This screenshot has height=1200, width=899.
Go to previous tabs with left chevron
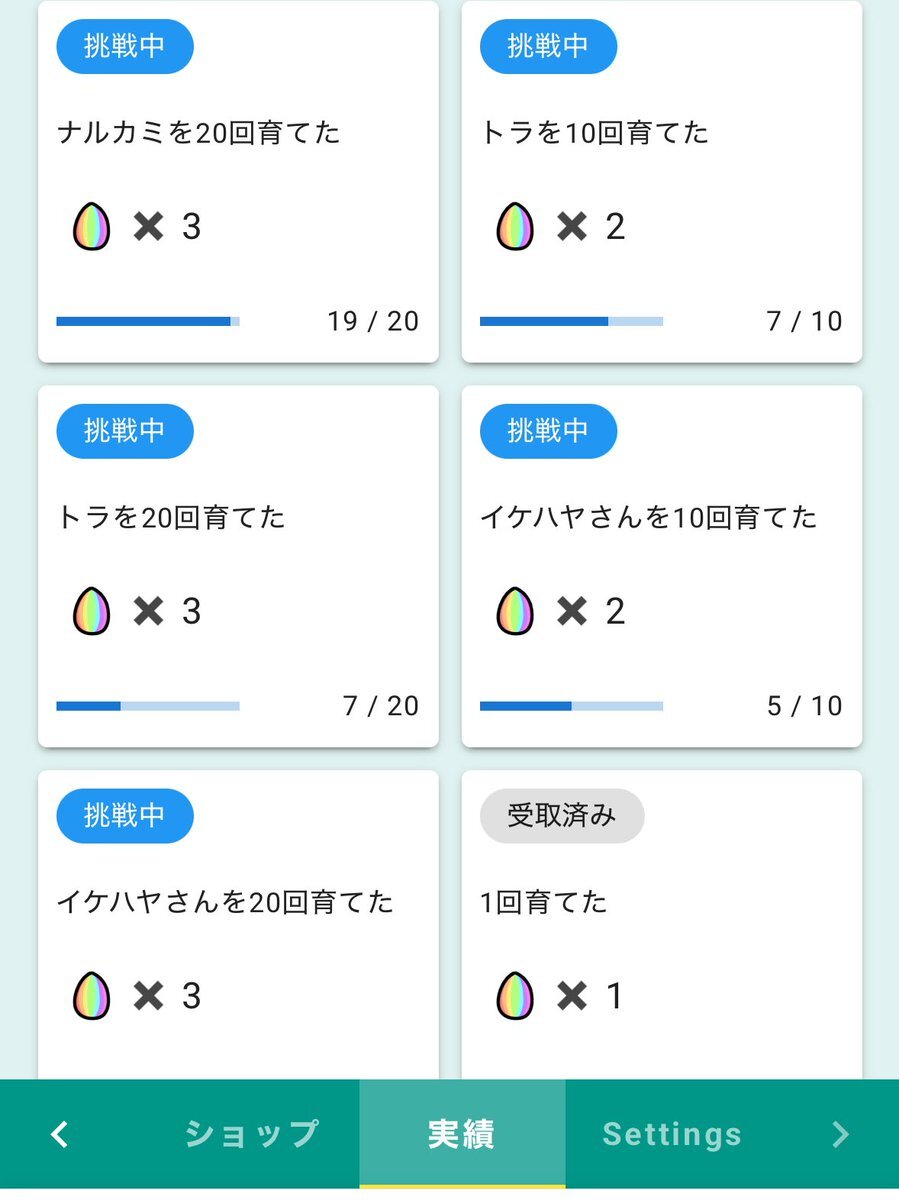click(x=60, y=1134)
